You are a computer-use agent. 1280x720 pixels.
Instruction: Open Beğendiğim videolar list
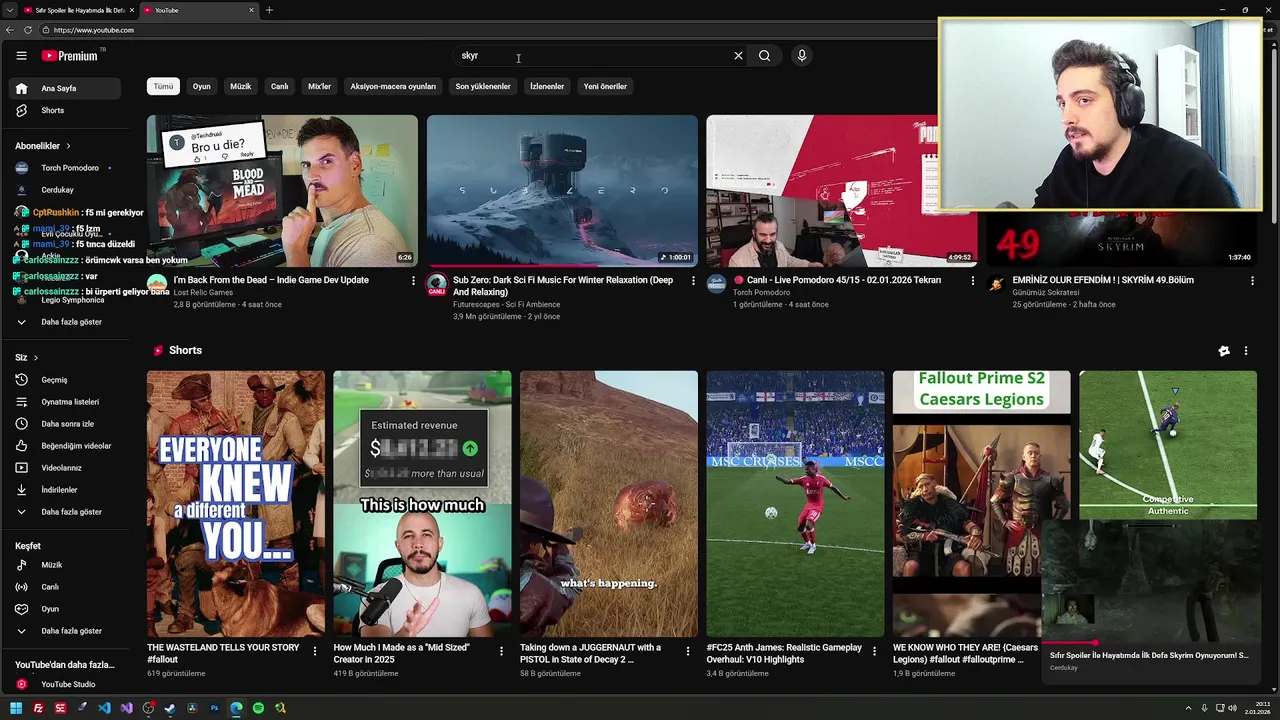(64, 446)
